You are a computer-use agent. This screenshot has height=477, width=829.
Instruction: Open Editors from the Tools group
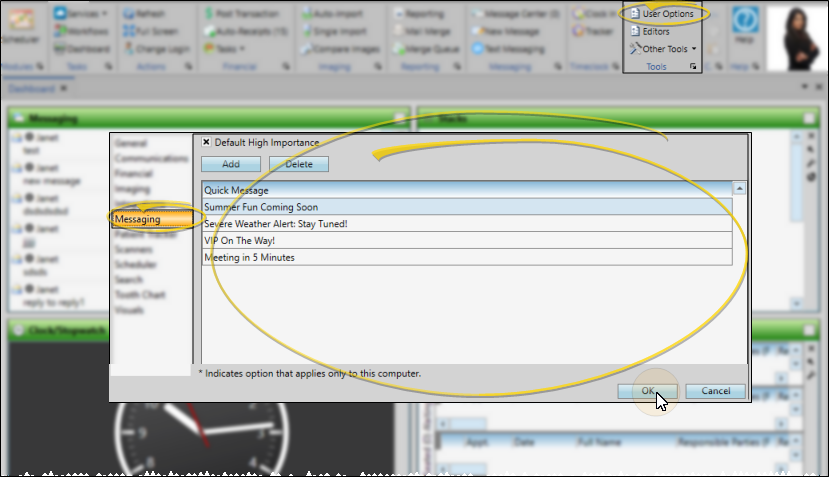(x=655, y=32)
